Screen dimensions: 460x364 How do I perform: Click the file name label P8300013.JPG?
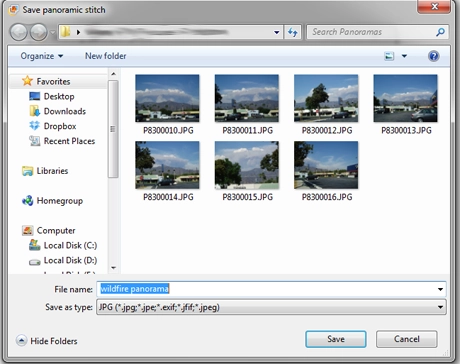click(406, 130)
